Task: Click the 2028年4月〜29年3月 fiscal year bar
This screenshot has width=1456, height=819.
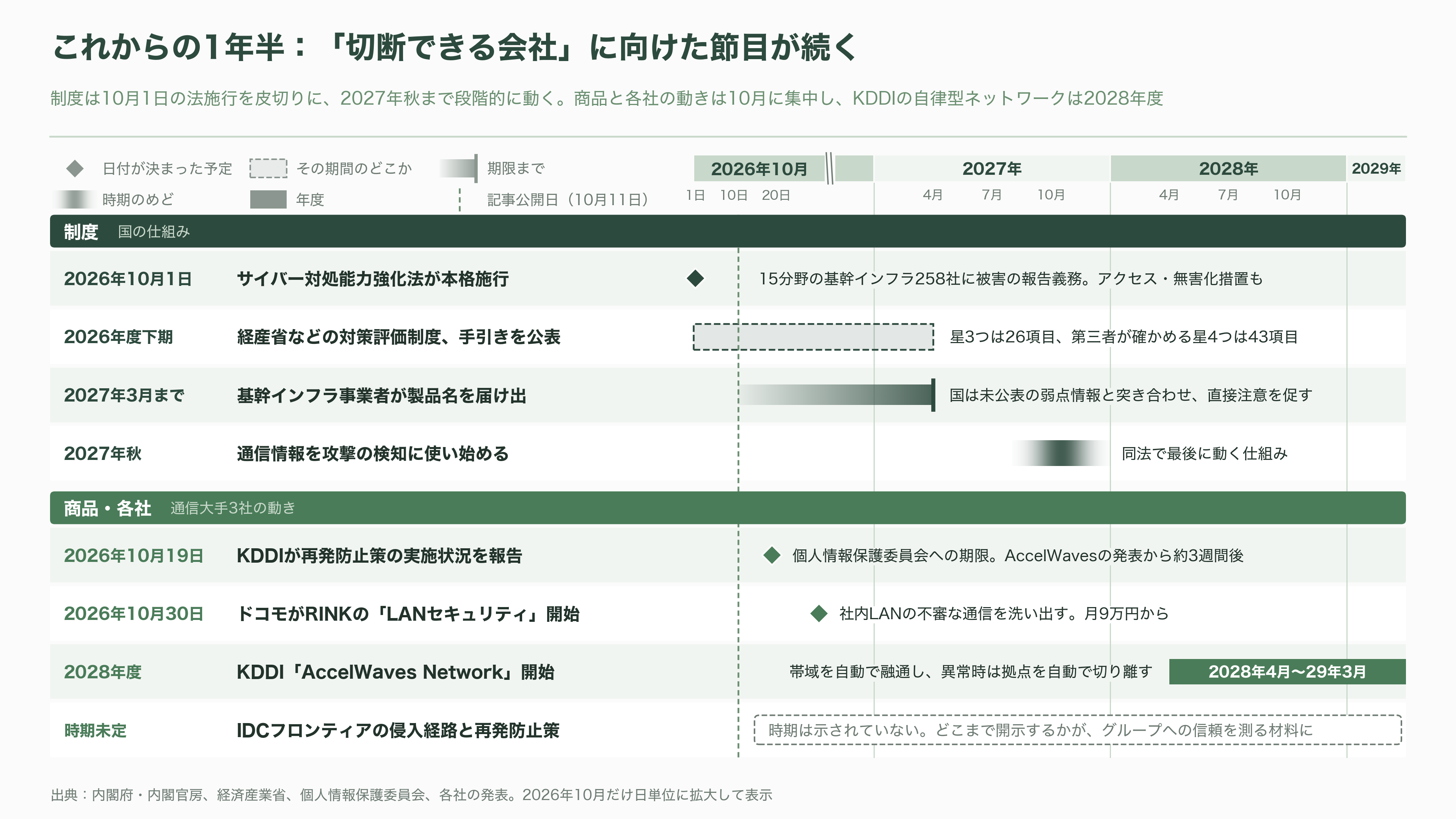Action: tap(1287, 672)
